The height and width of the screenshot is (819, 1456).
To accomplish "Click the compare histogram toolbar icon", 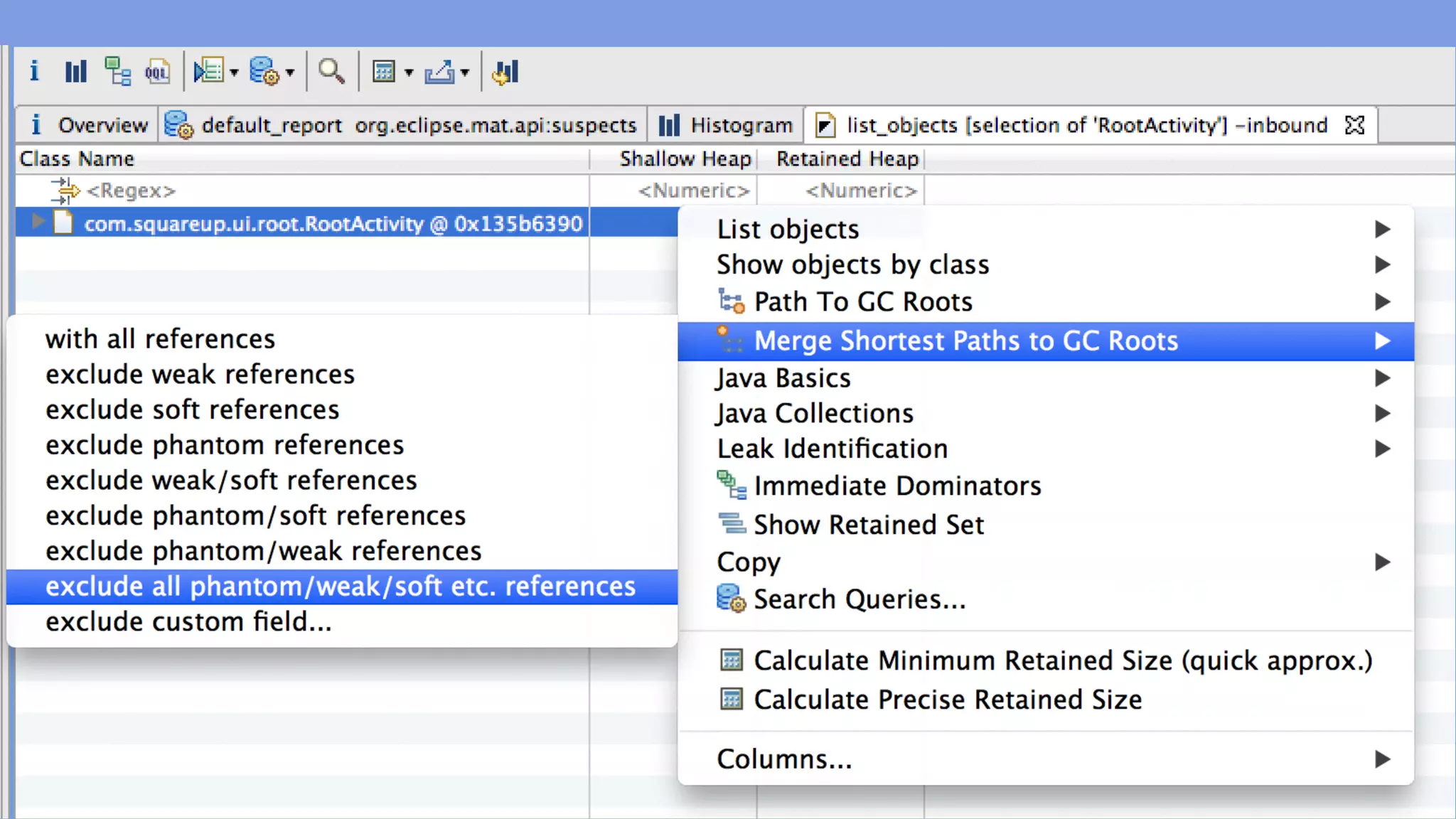I will point(505,72).
